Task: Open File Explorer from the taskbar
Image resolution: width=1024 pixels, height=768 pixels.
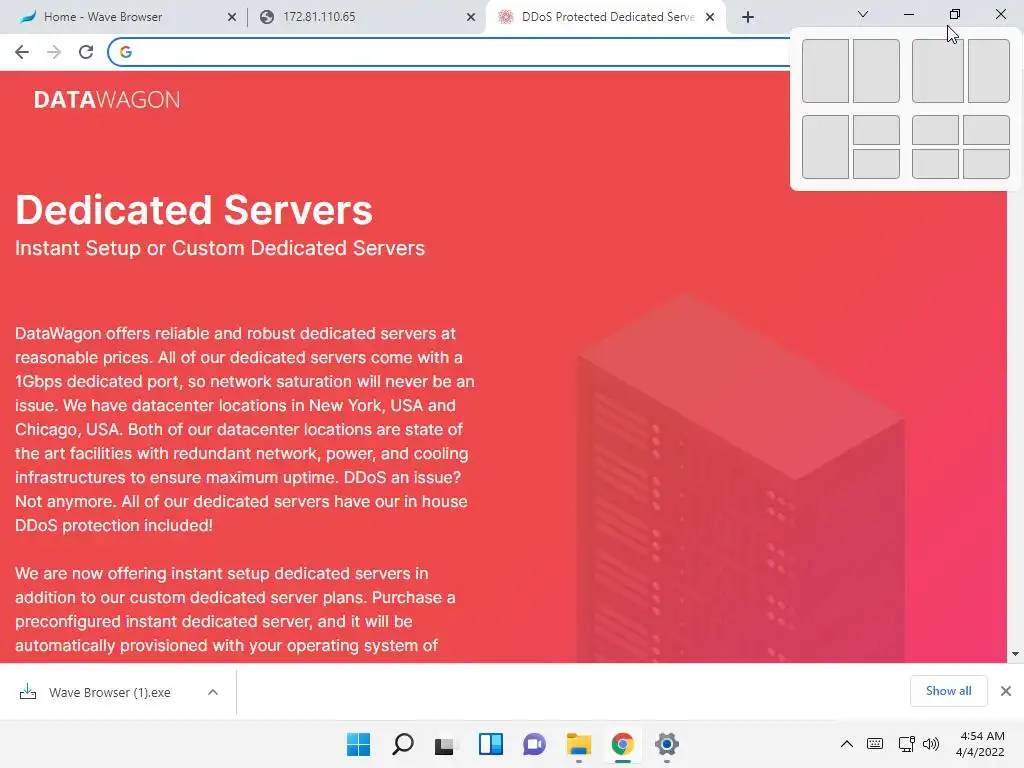Action: (x=579, y=744)
